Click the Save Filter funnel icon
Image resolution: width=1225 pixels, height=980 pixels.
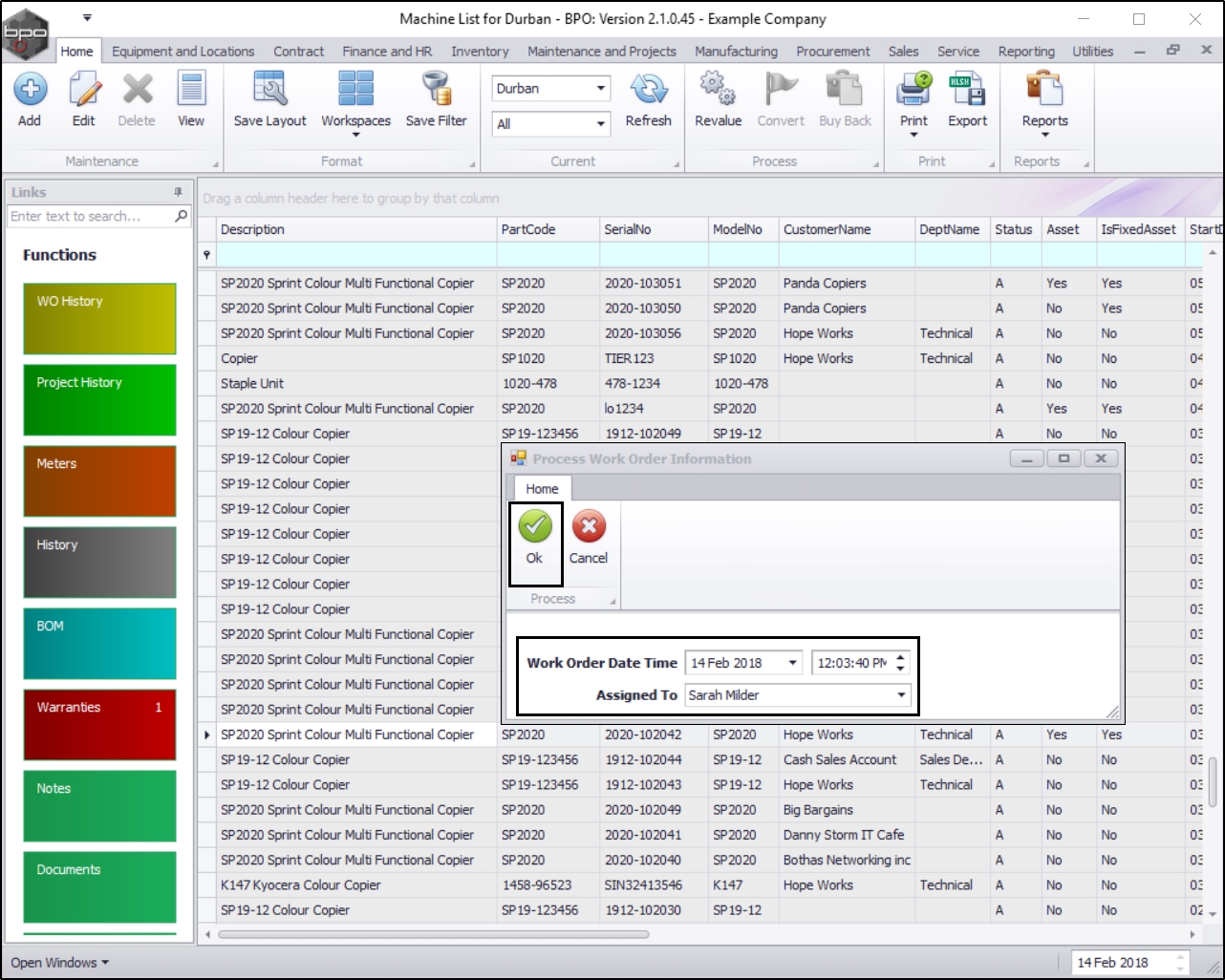(x=436, y=90)
